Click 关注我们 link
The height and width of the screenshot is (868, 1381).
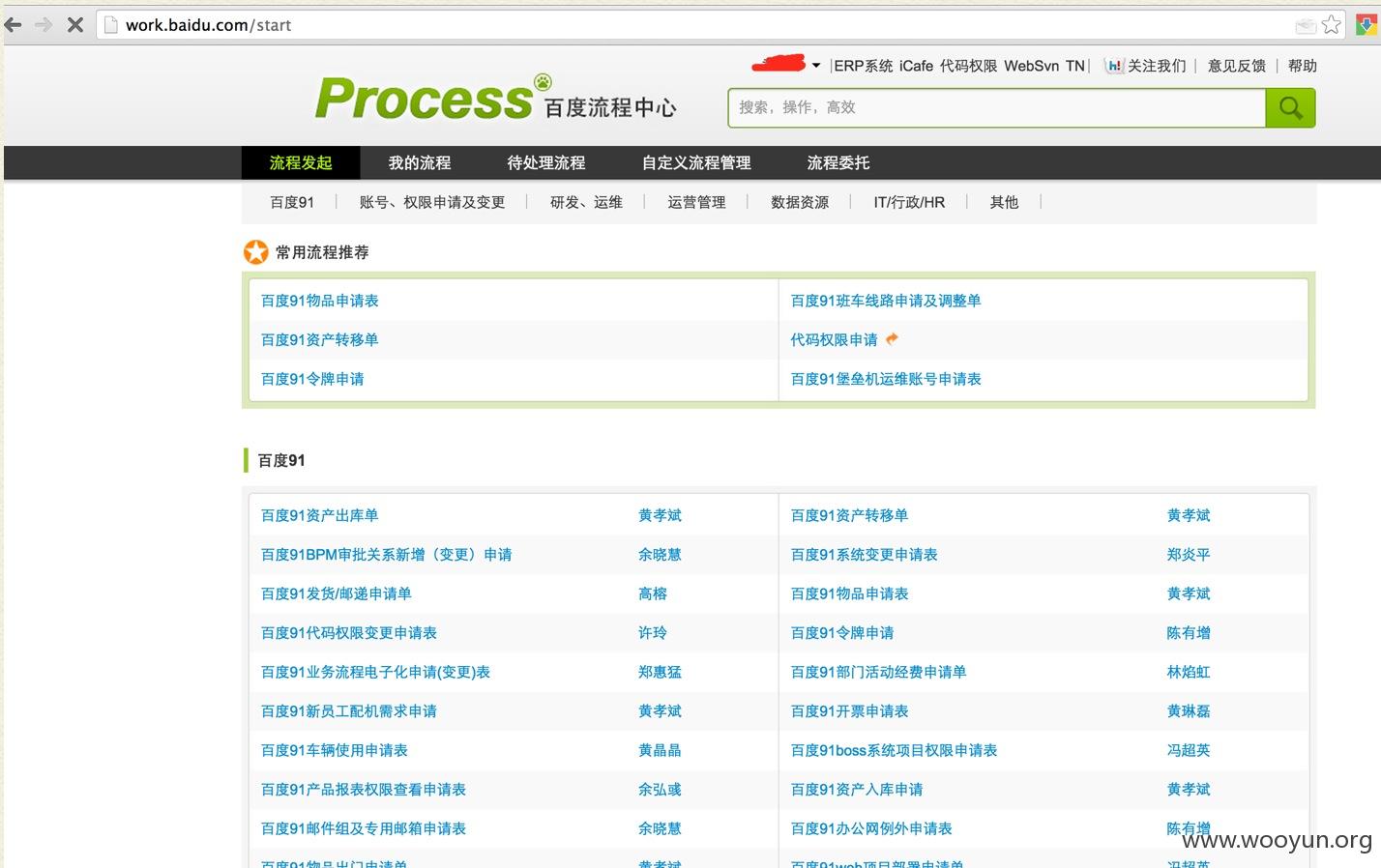[x=1157, y=66]
